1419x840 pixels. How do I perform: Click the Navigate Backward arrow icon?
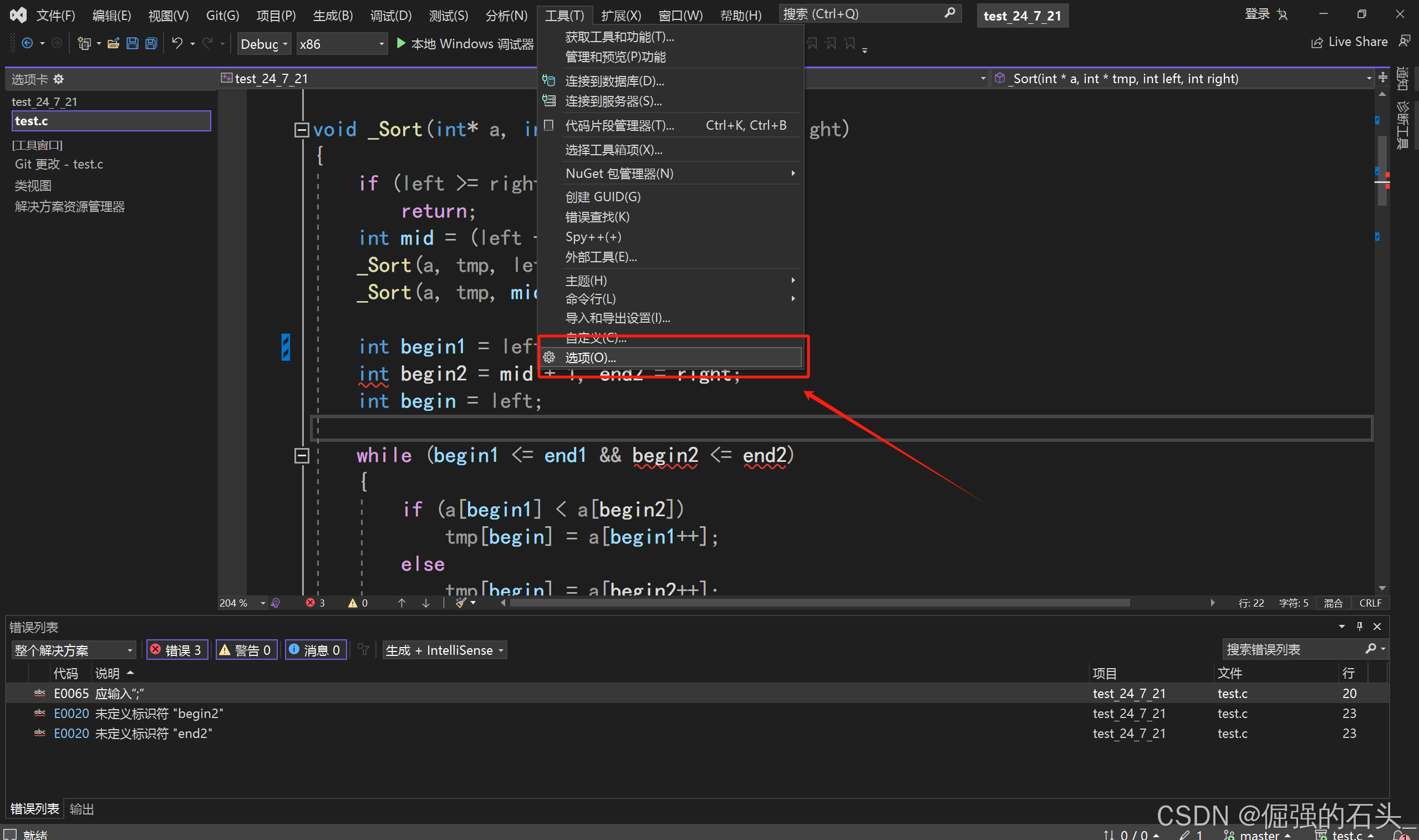point(27,44)
